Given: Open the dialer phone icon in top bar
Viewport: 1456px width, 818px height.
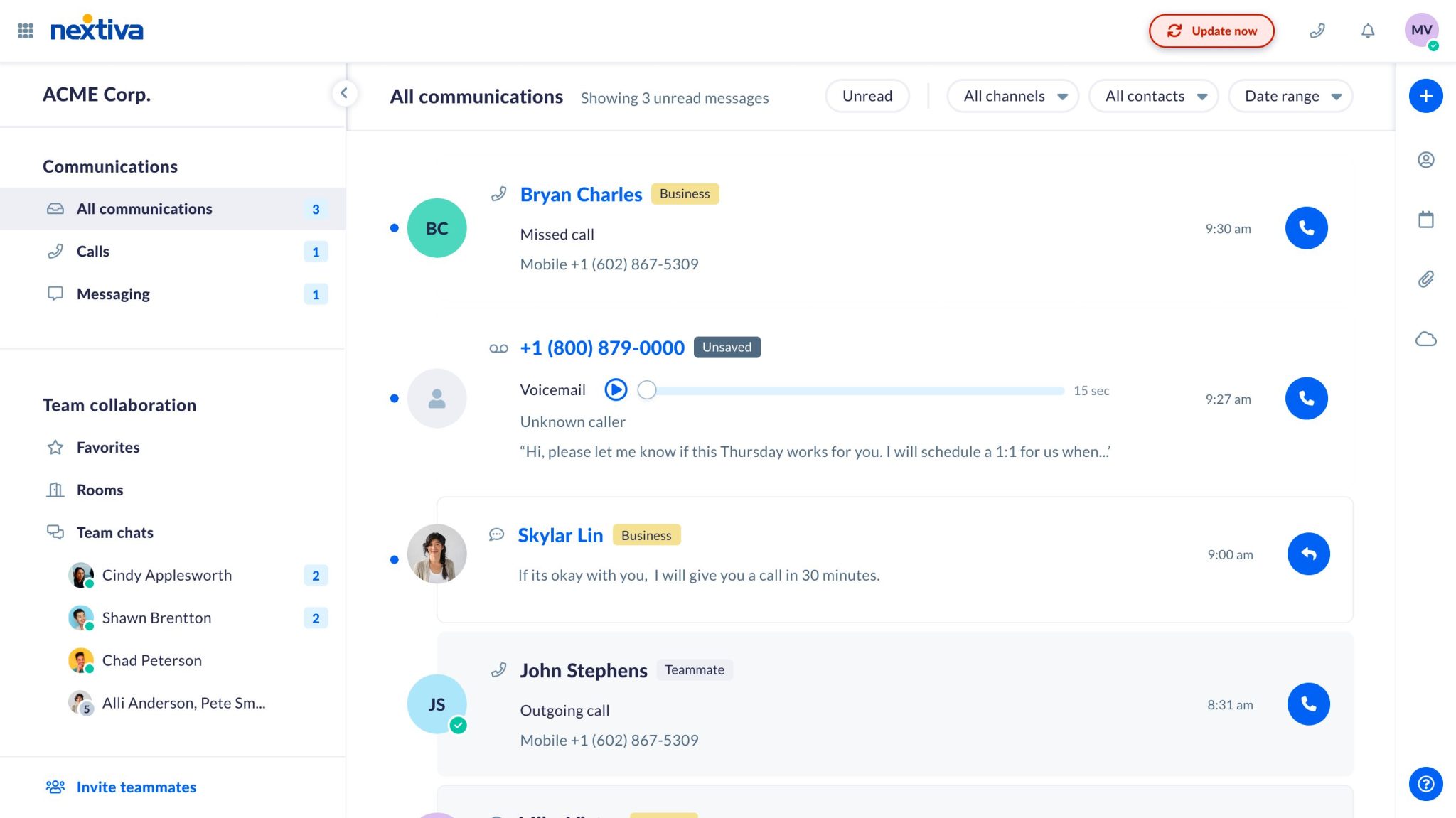Looking at the screenshot, I should 1318,31.
